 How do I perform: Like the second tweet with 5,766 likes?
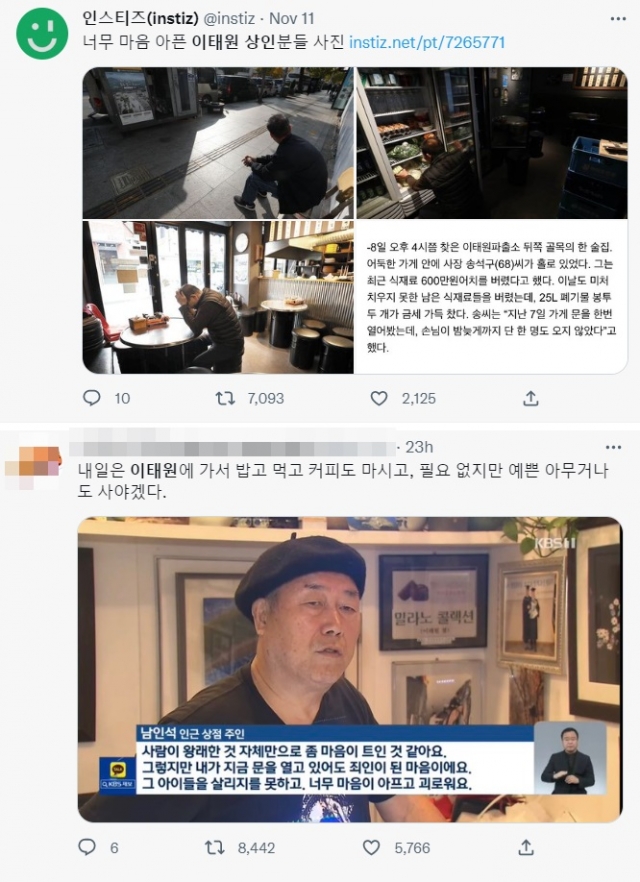[x=371, y=847]
